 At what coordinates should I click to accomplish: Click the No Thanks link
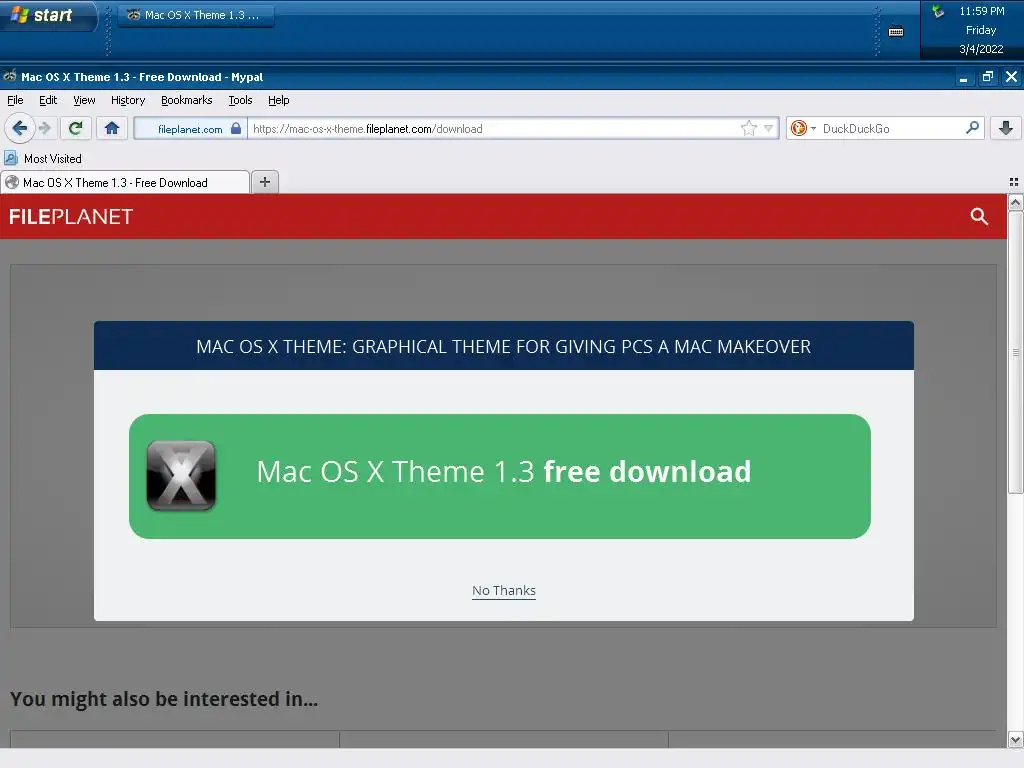point(504,590)
